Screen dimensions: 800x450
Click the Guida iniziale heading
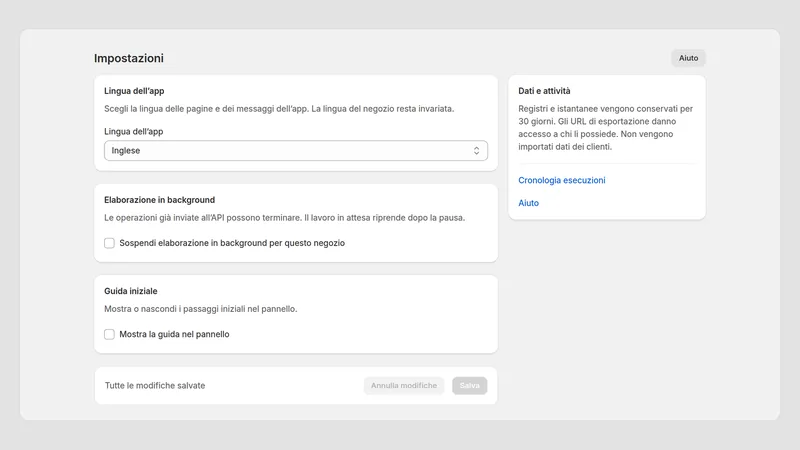131,291
